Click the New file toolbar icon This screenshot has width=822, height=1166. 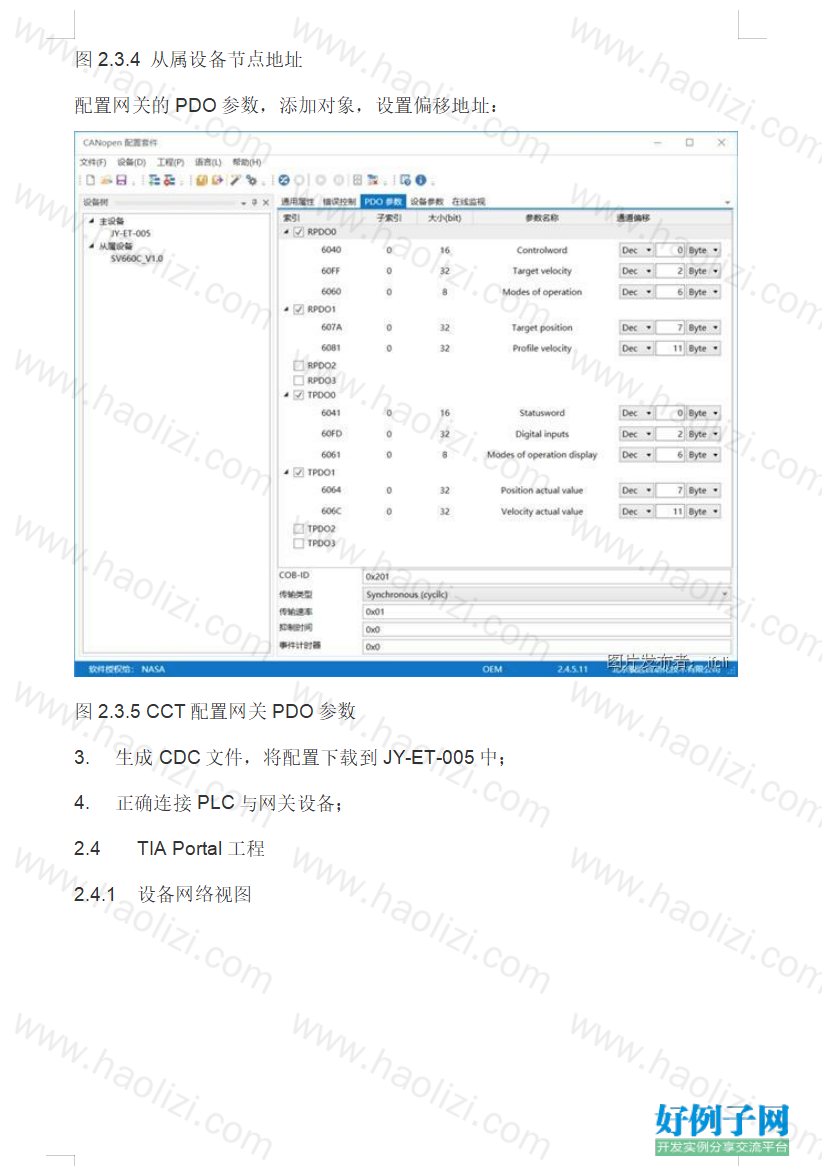click(x=91, y=180)
